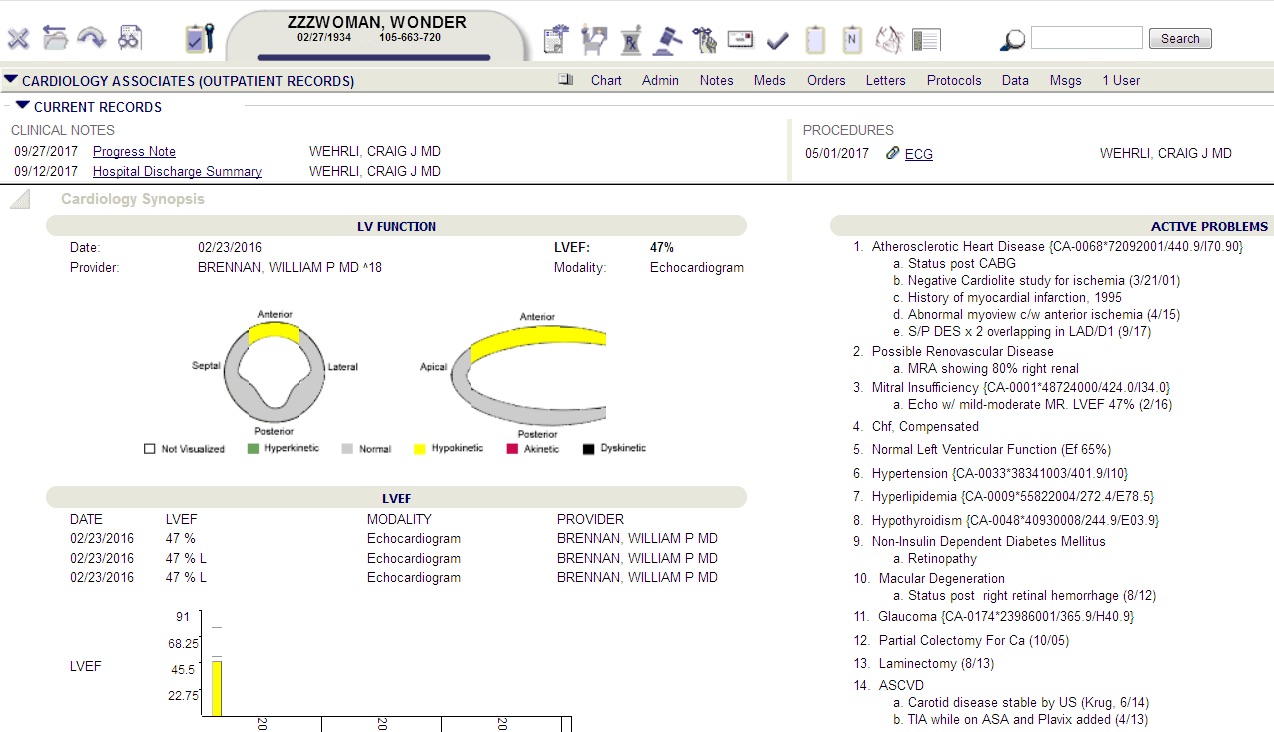Click the Akinetic red legend swatch
This screenshot has width=1274, height=732.
(x=513, y=449)
